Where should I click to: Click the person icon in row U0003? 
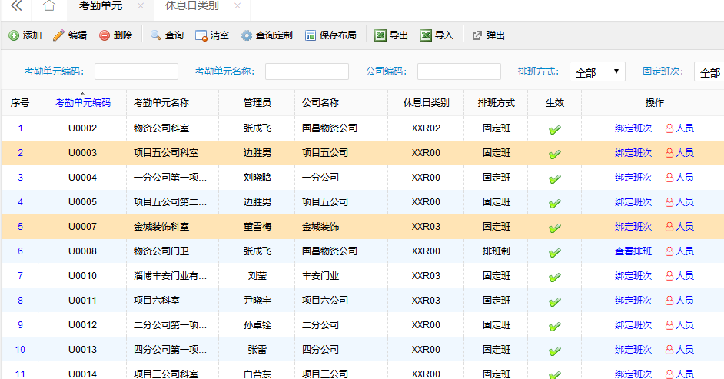click(x=670, y=153)
